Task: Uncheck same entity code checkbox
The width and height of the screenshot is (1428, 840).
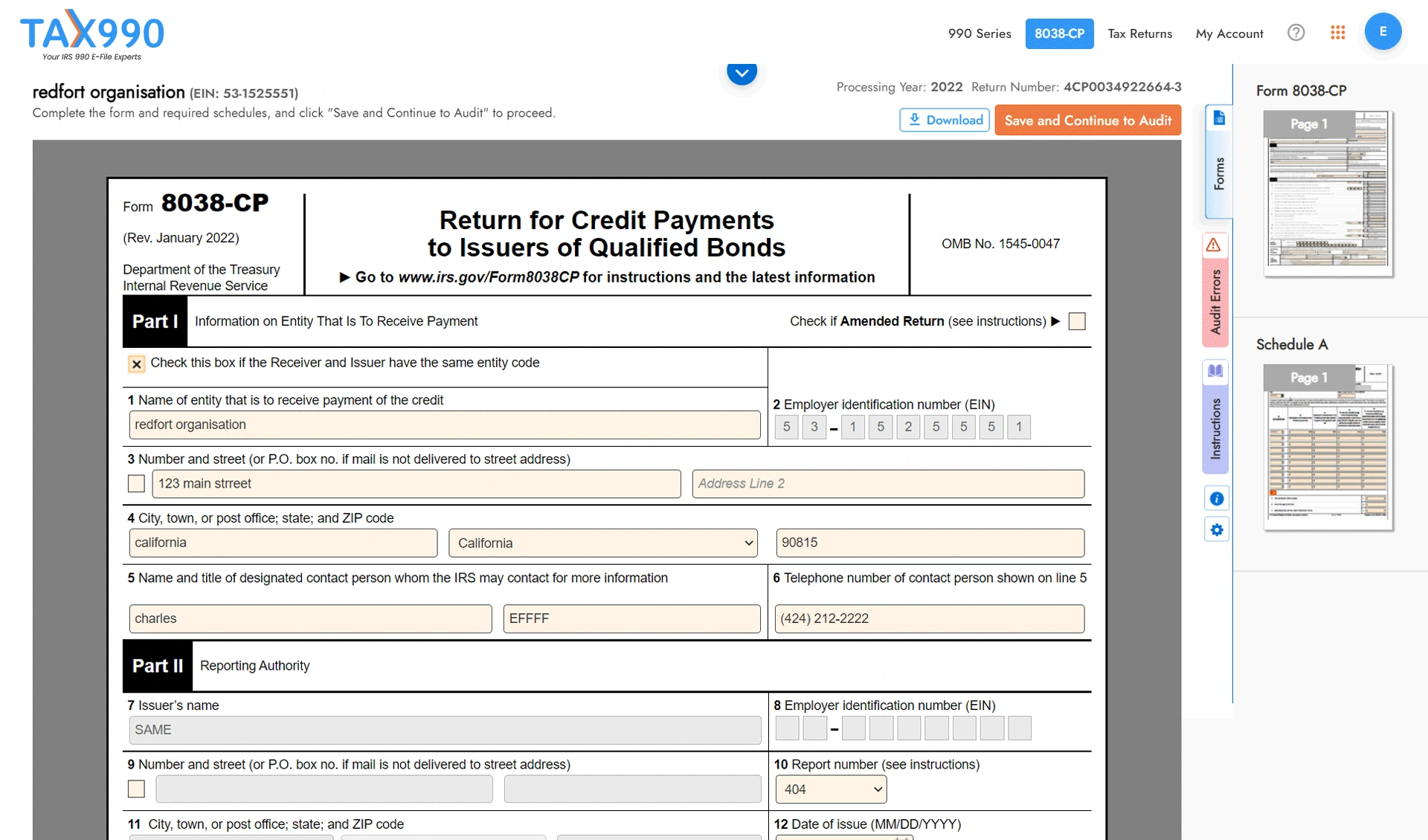Action: click(137, 364)
